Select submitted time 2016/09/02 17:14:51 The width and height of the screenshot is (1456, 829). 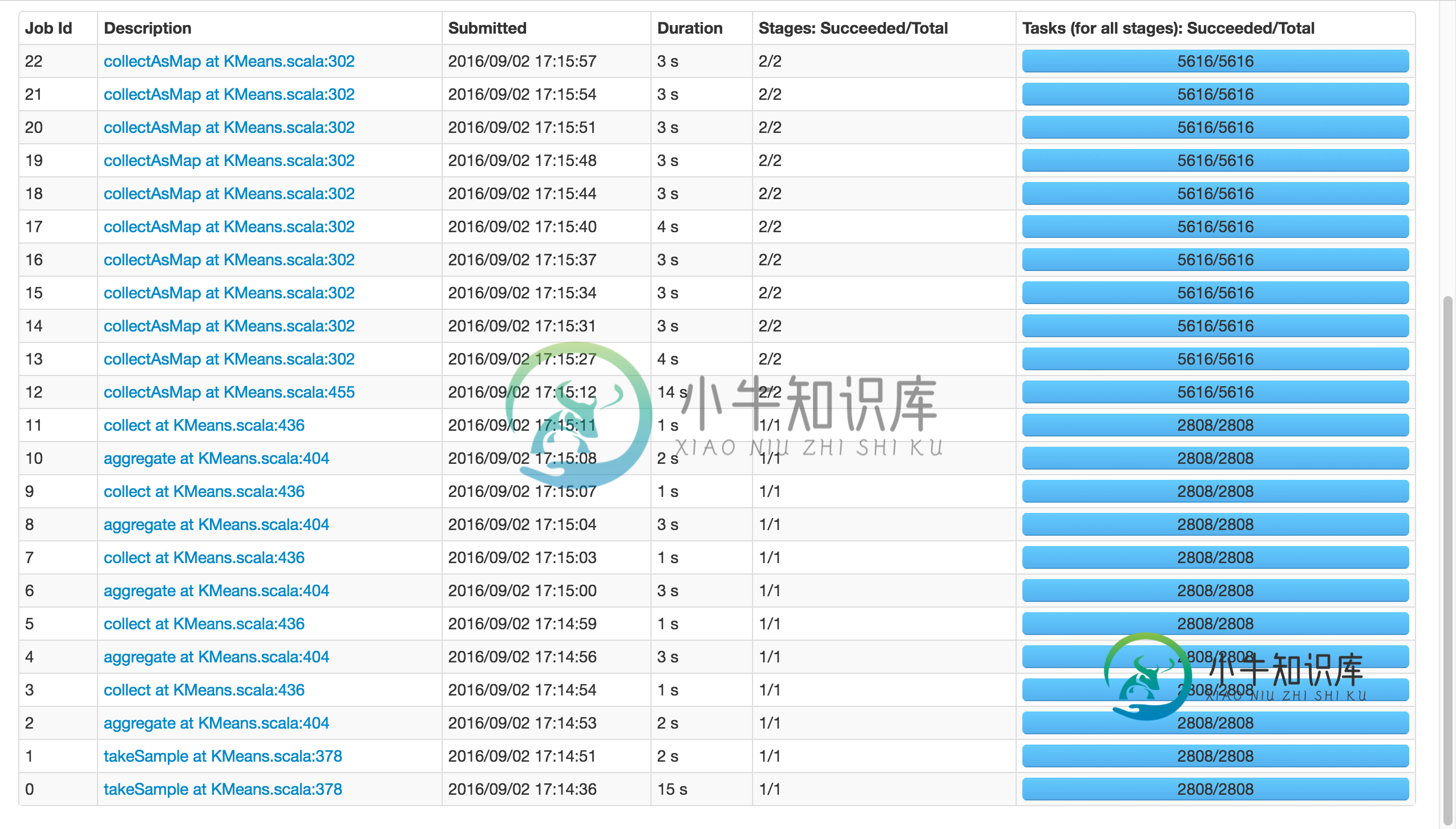pos(522,756)
